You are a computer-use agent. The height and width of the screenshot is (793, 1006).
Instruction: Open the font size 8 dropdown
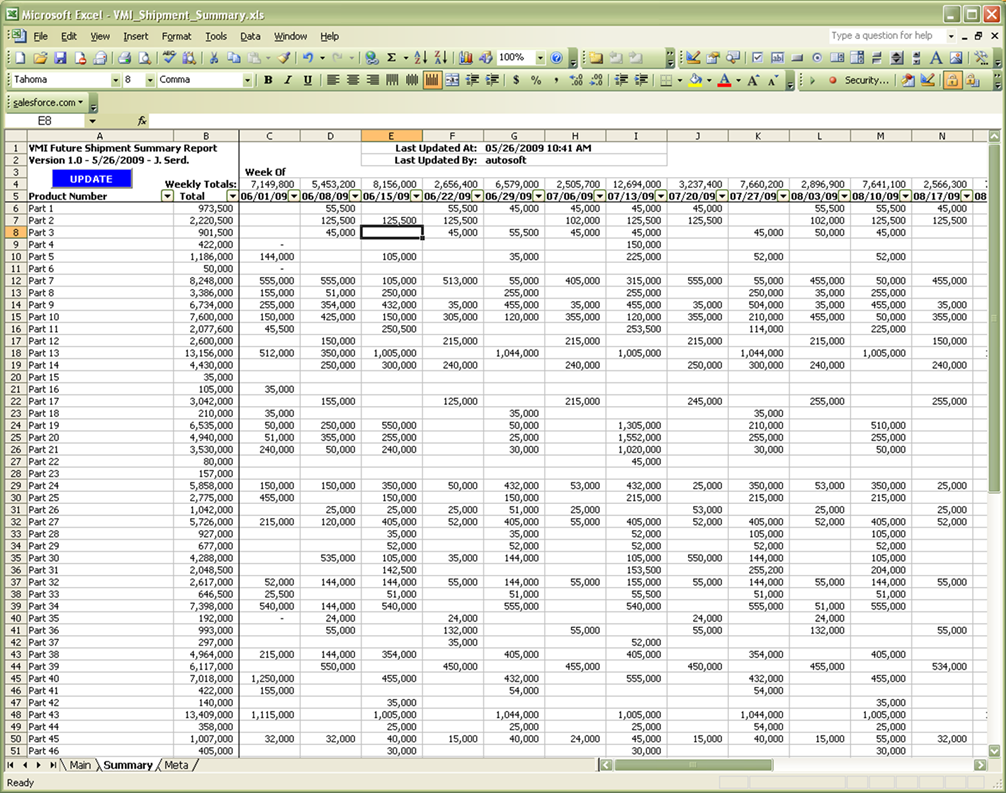[x=149, y=80]
